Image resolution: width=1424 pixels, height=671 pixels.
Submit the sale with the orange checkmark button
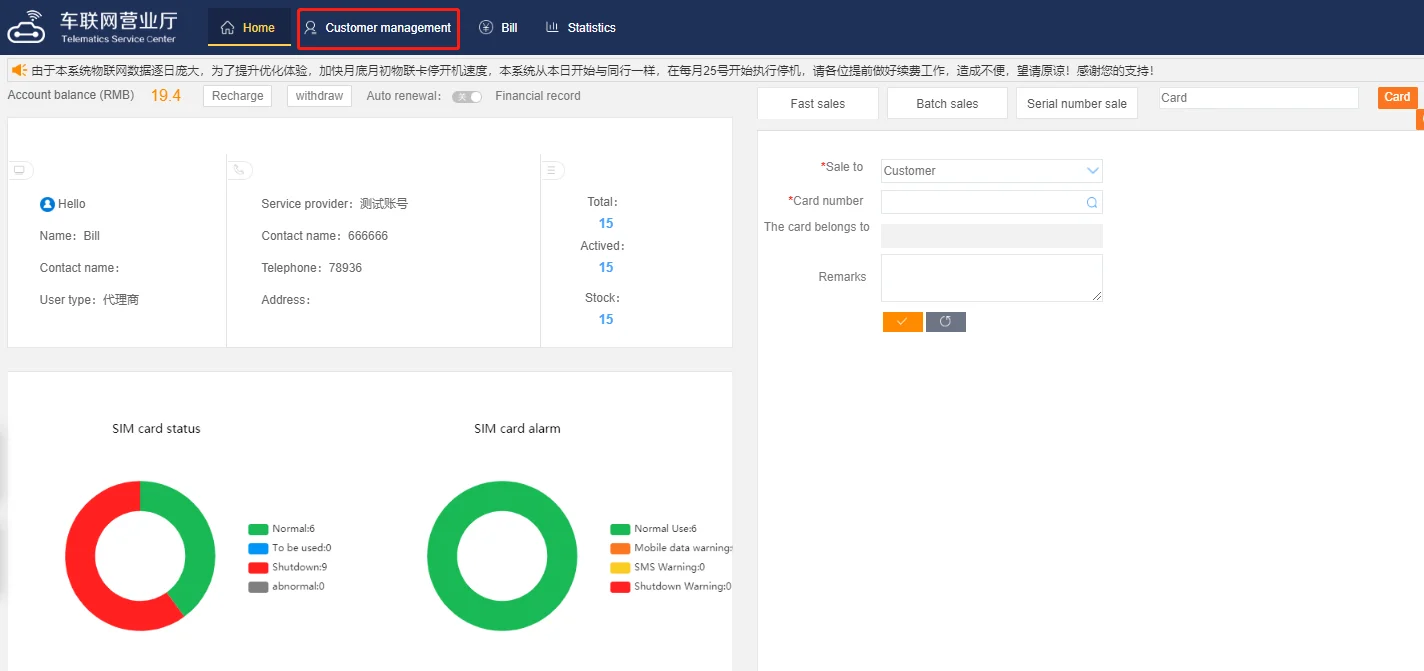[902, 322]
